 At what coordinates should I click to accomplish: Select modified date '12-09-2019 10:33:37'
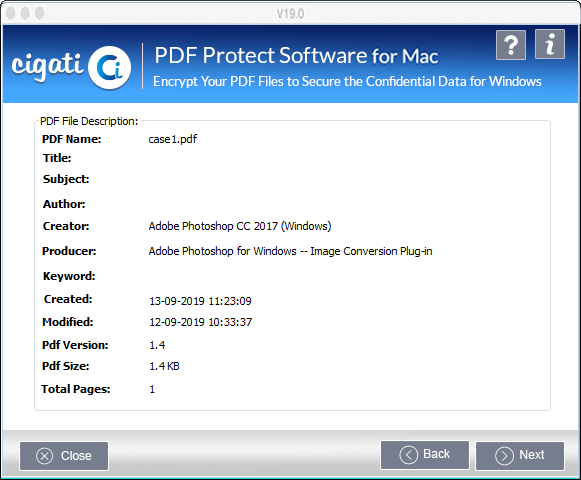(200, 322)
